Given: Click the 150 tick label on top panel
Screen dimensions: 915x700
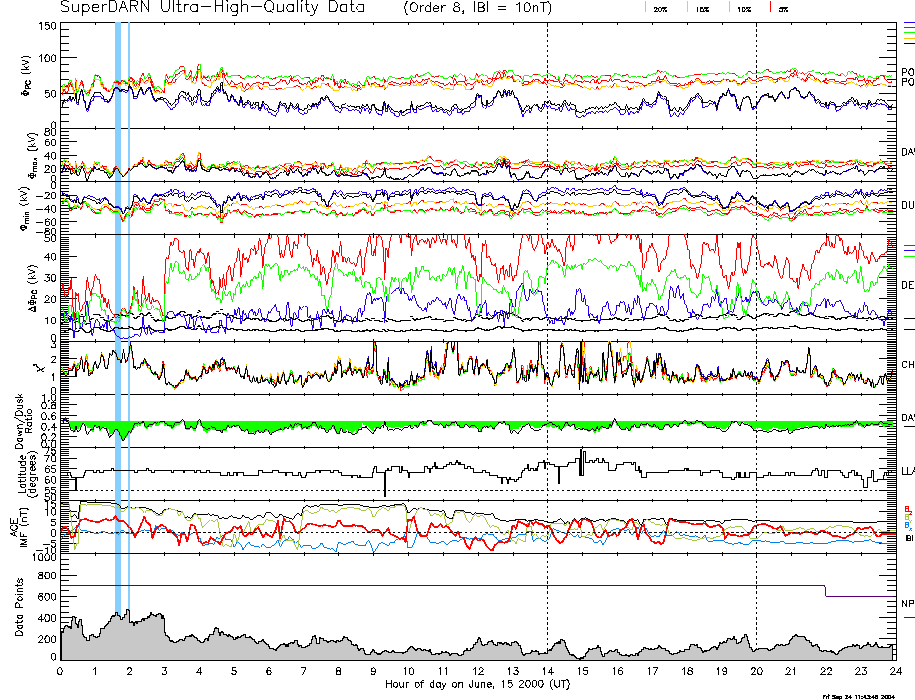Looking at the screenshot, I should coord(46,25).
